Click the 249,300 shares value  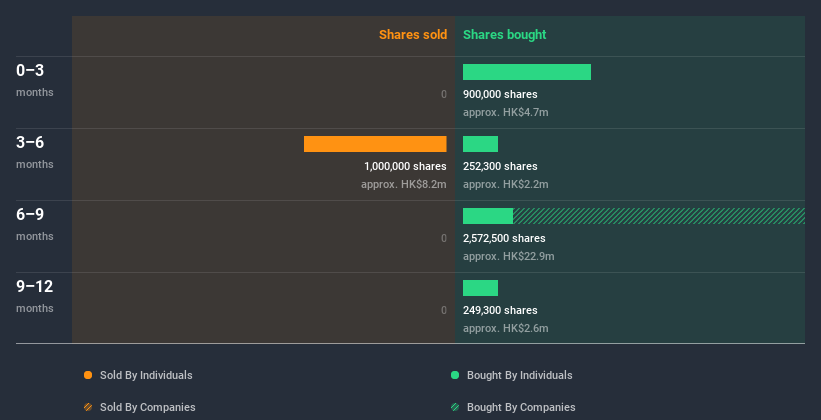(500, 311)
